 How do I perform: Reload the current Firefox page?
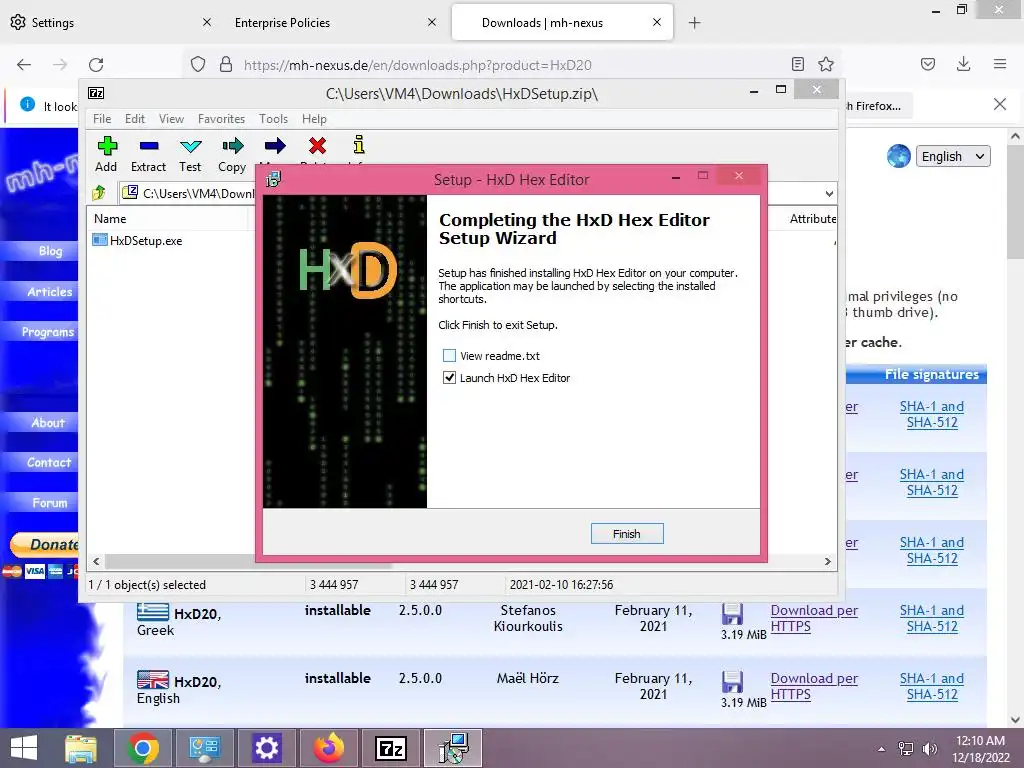tap(96, 65)
